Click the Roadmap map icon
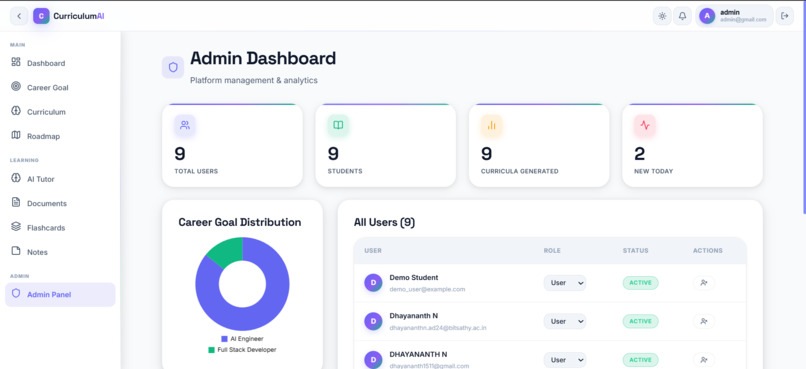 click(x=16, y=135)
